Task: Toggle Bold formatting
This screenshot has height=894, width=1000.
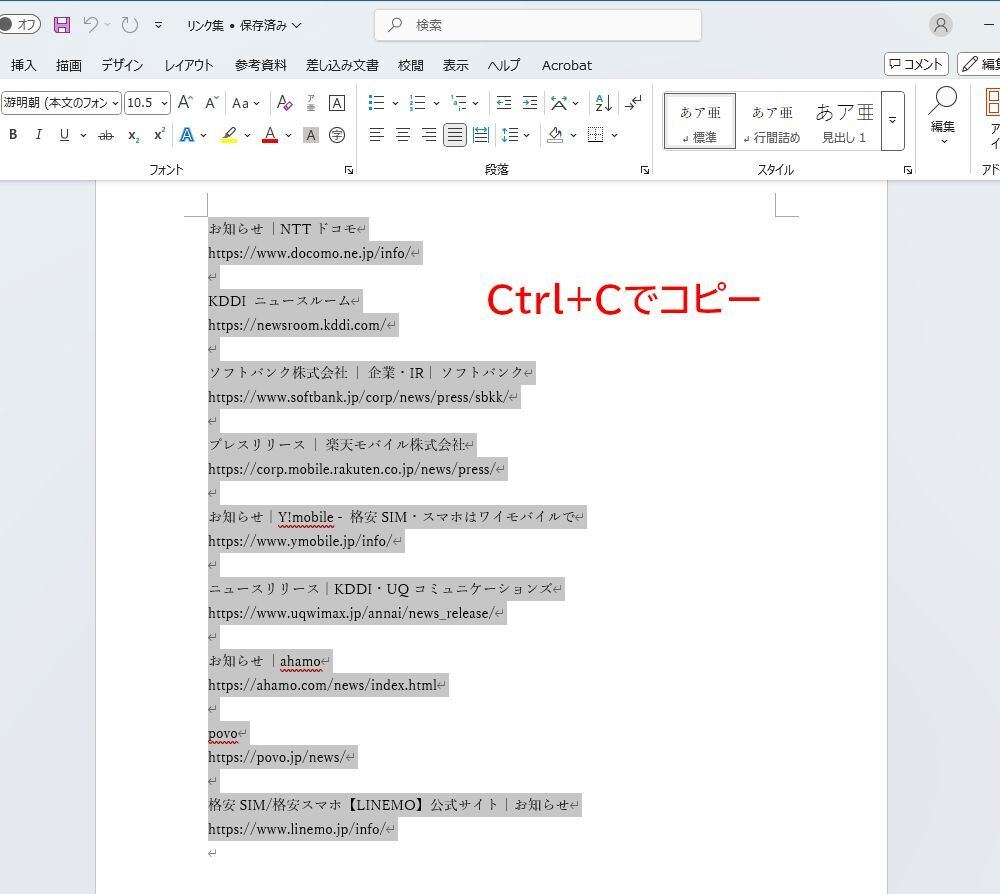Action: point(13,135)
